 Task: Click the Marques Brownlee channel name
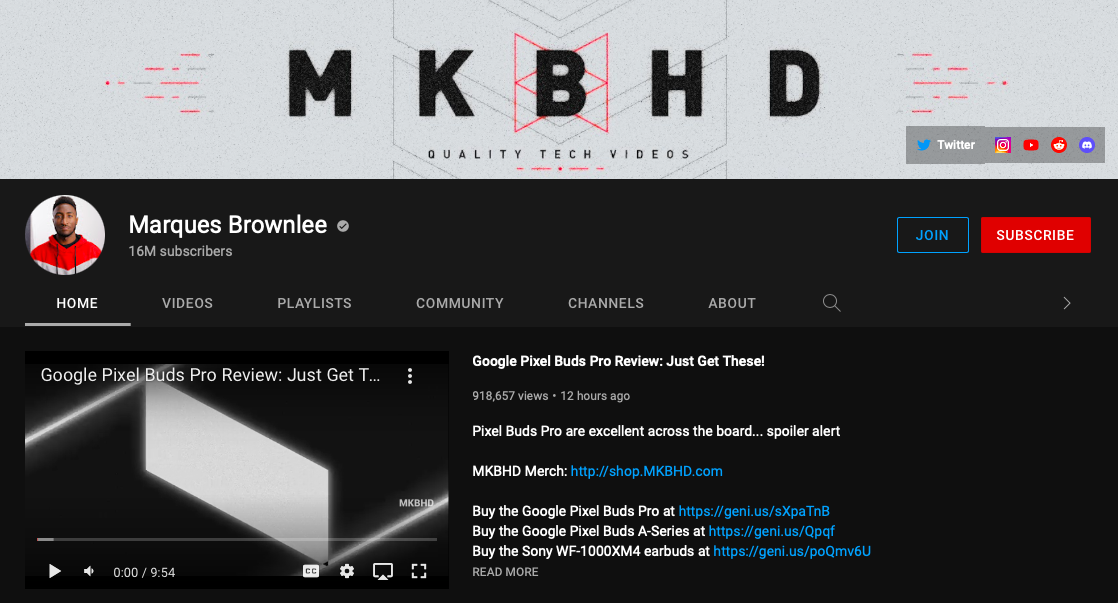[x=228, y=225]
